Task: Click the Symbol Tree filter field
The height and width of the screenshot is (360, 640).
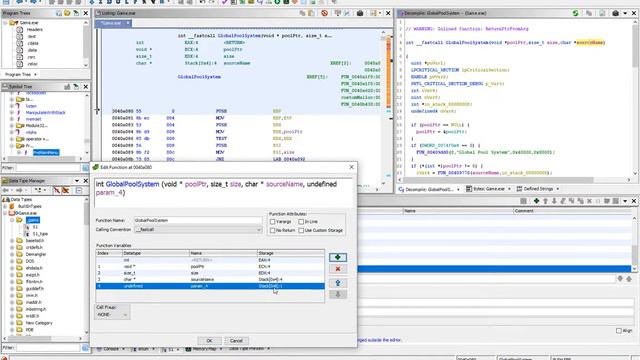Action: tap(48, 168)
